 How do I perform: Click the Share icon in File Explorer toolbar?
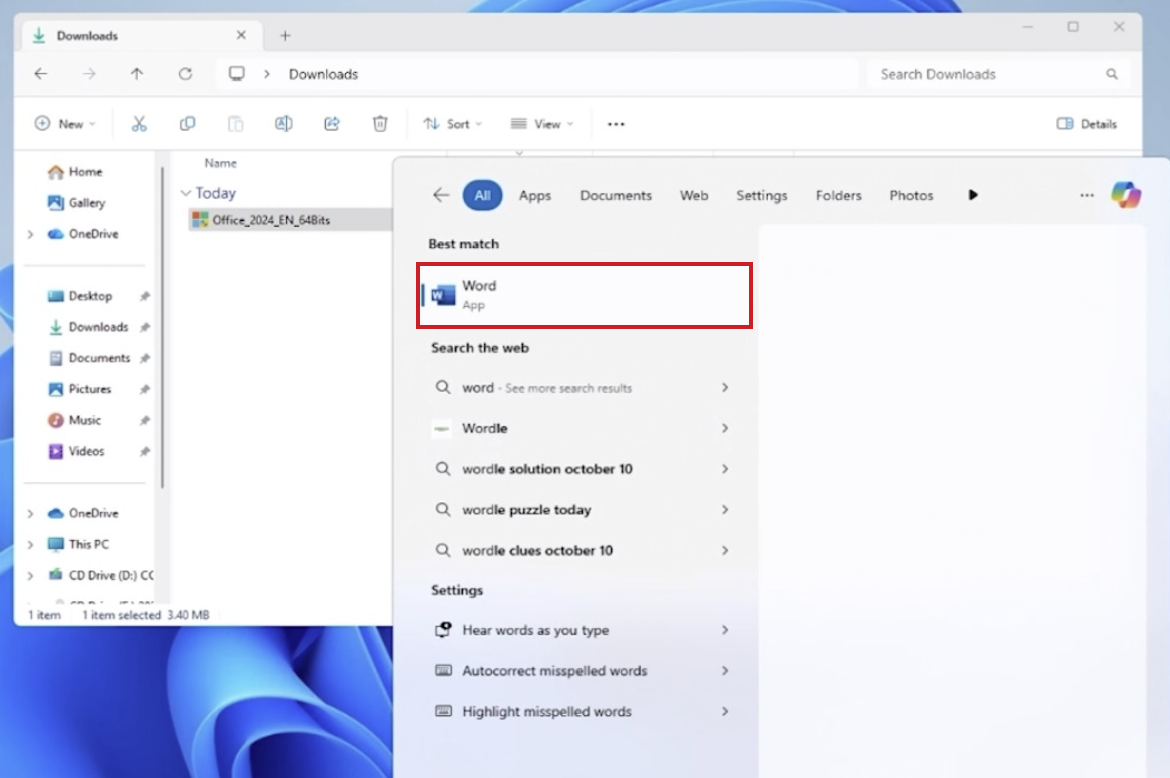331,124
